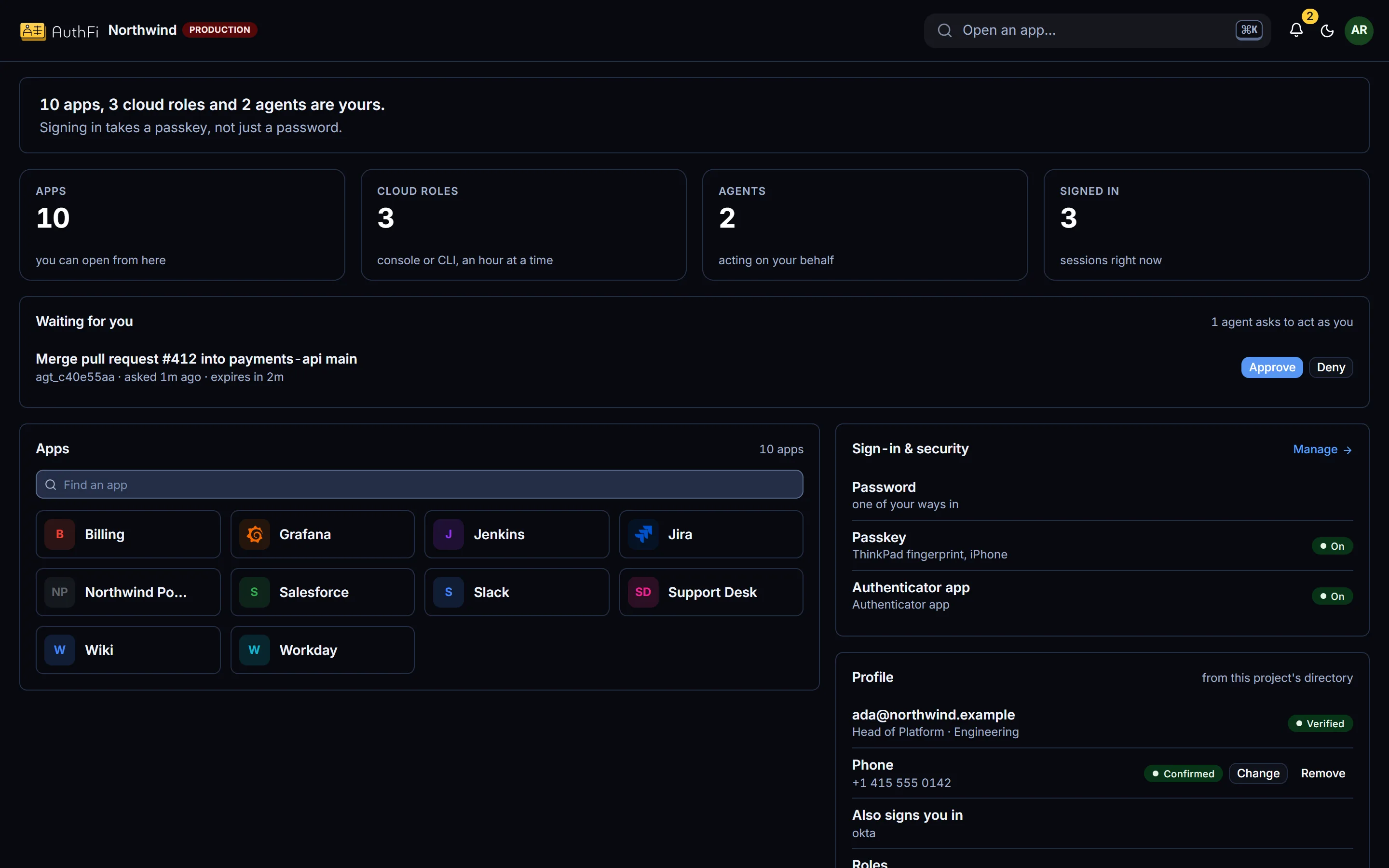Open the Jenkins app icon

(x=448, y=534)
